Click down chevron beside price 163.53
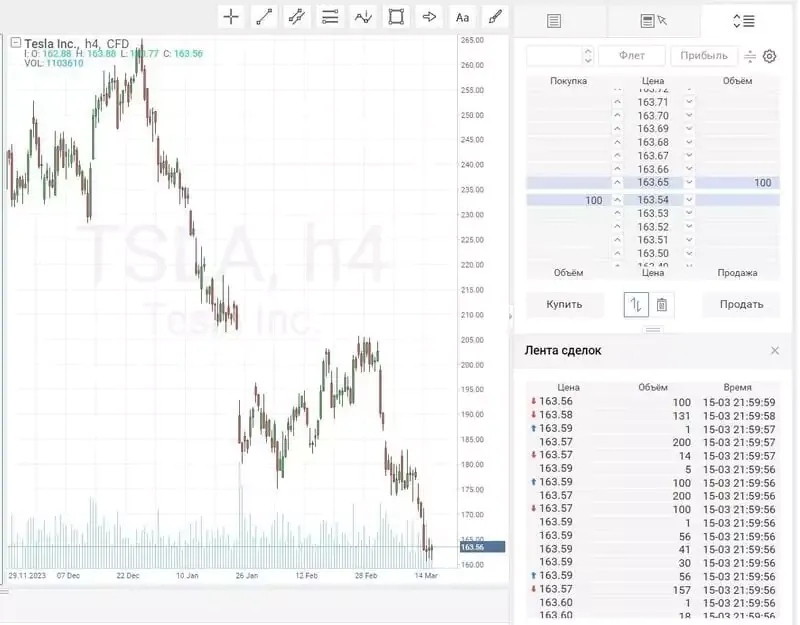Screen dimensions: 800x625 pyautogui.click(x=689, y=213)
